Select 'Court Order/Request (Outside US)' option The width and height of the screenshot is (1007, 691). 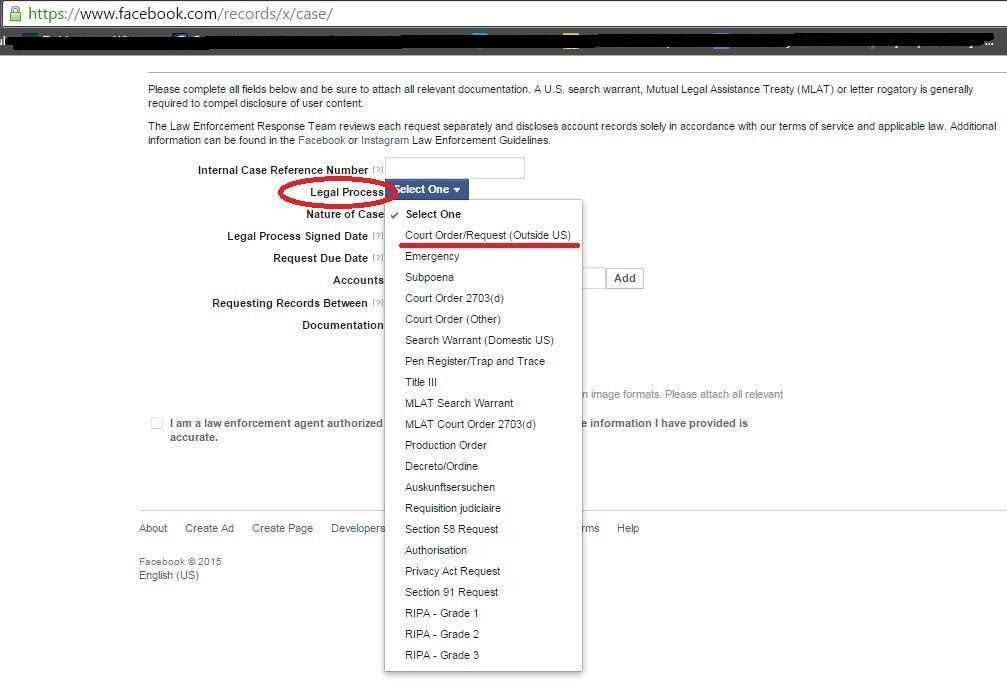tap(483, 235)
